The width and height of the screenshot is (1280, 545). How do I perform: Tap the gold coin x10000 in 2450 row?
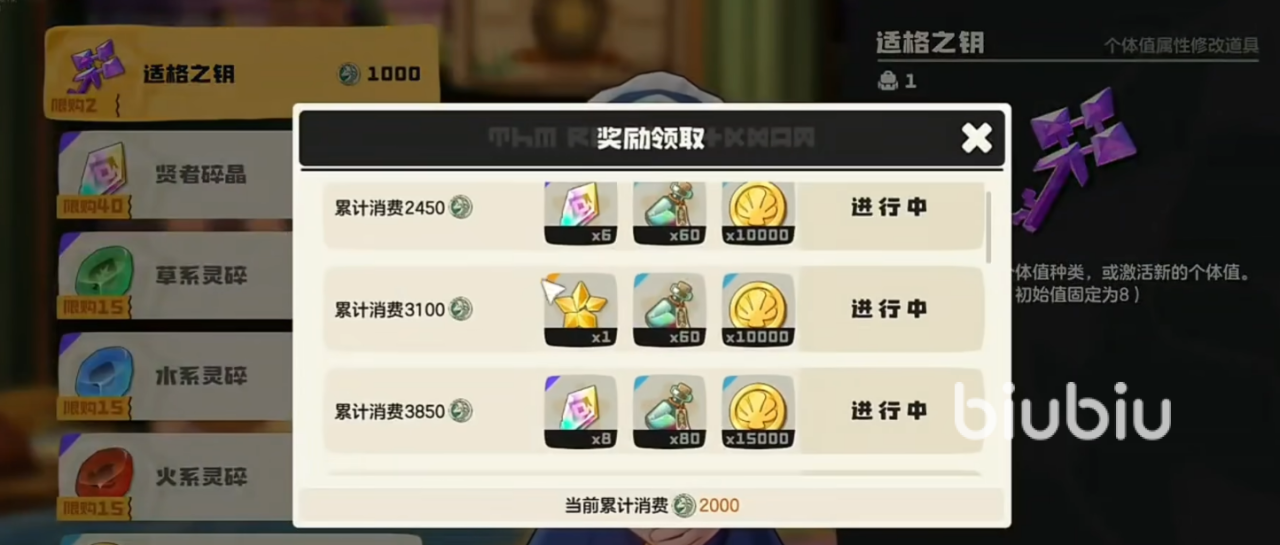758,212
